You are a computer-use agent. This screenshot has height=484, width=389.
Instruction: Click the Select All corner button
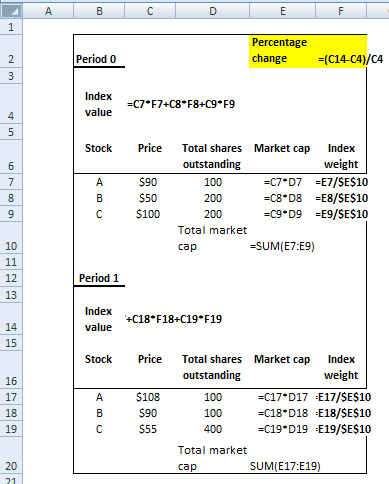(11, 11)
